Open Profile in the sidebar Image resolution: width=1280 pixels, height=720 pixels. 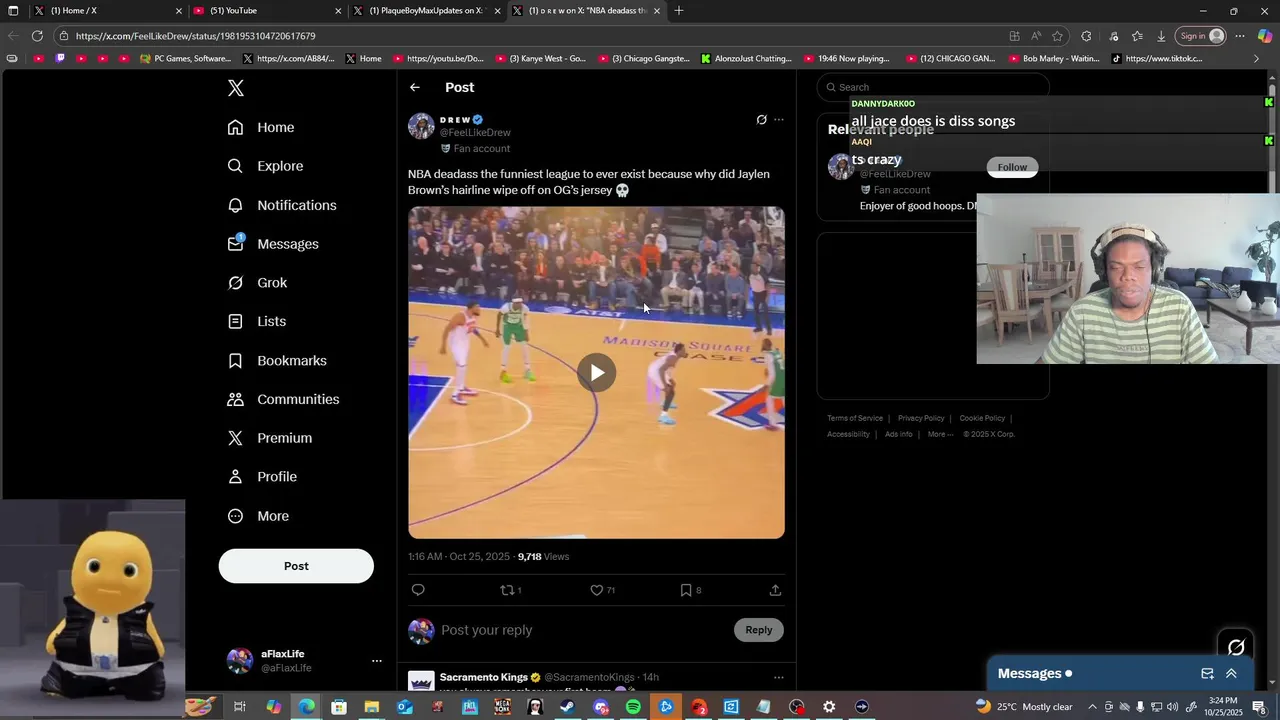262,477
